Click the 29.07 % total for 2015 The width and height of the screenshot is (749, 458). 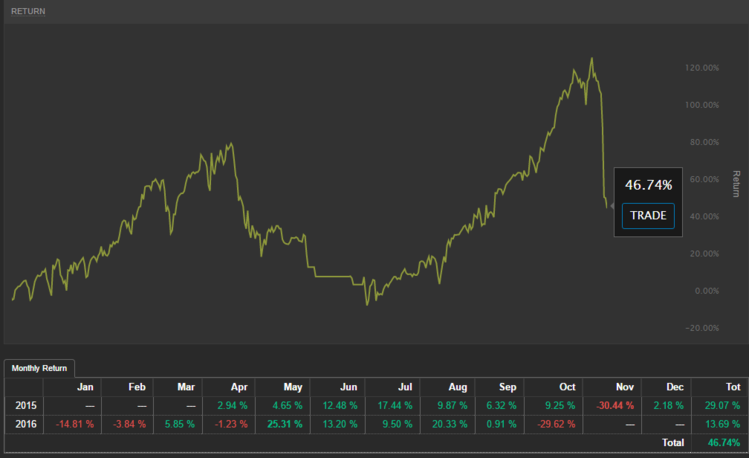point(721,405)
